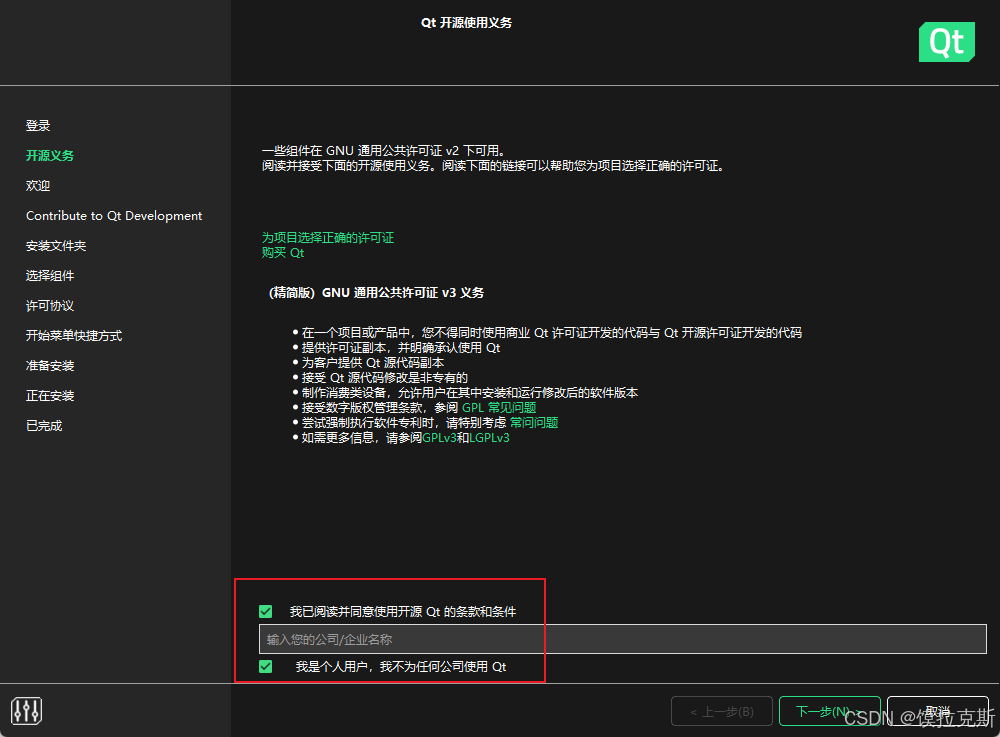
Task: Open installer settings via the sliders icon
Action: 26,710
